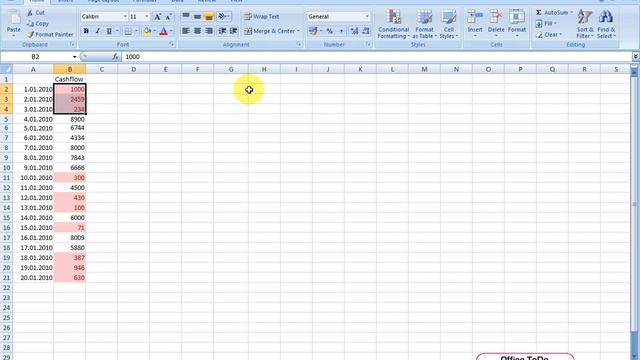
Task: Toggle Italic formatting
Action: pyautogui.click(x=98, y=31)
